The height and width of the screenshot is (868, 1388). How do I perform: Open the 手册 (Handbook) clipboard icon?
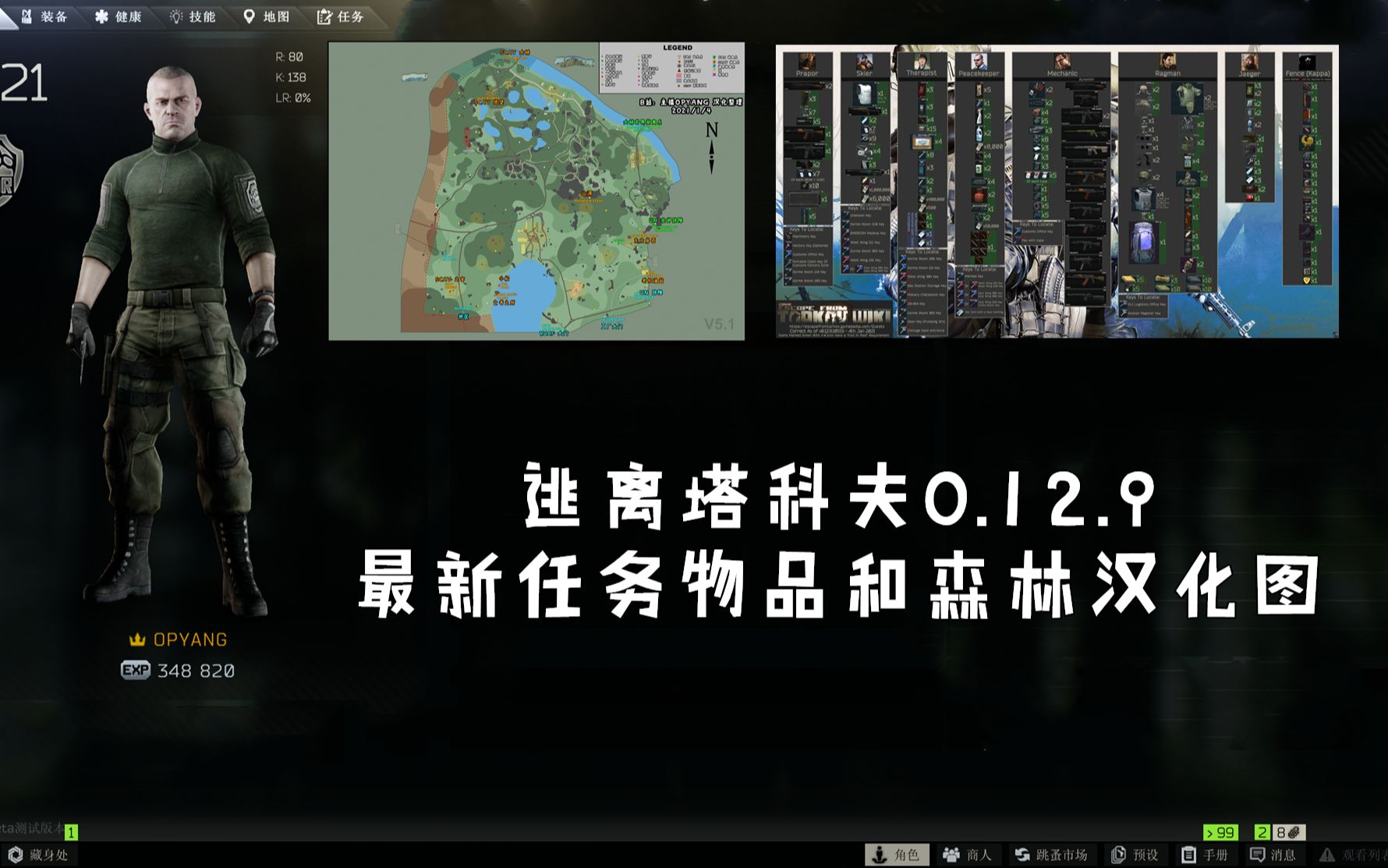pos(1188,854)
